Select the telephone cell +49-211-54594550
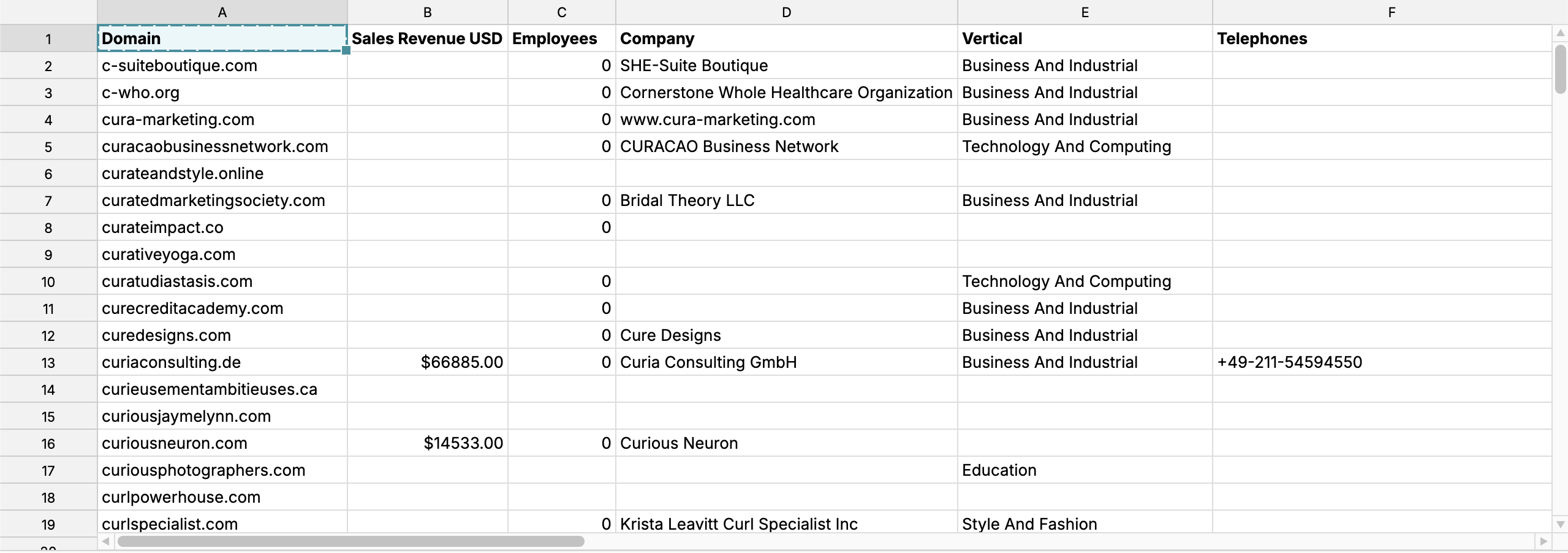Screen dimensions: 1568x553 pos(1382,362)
